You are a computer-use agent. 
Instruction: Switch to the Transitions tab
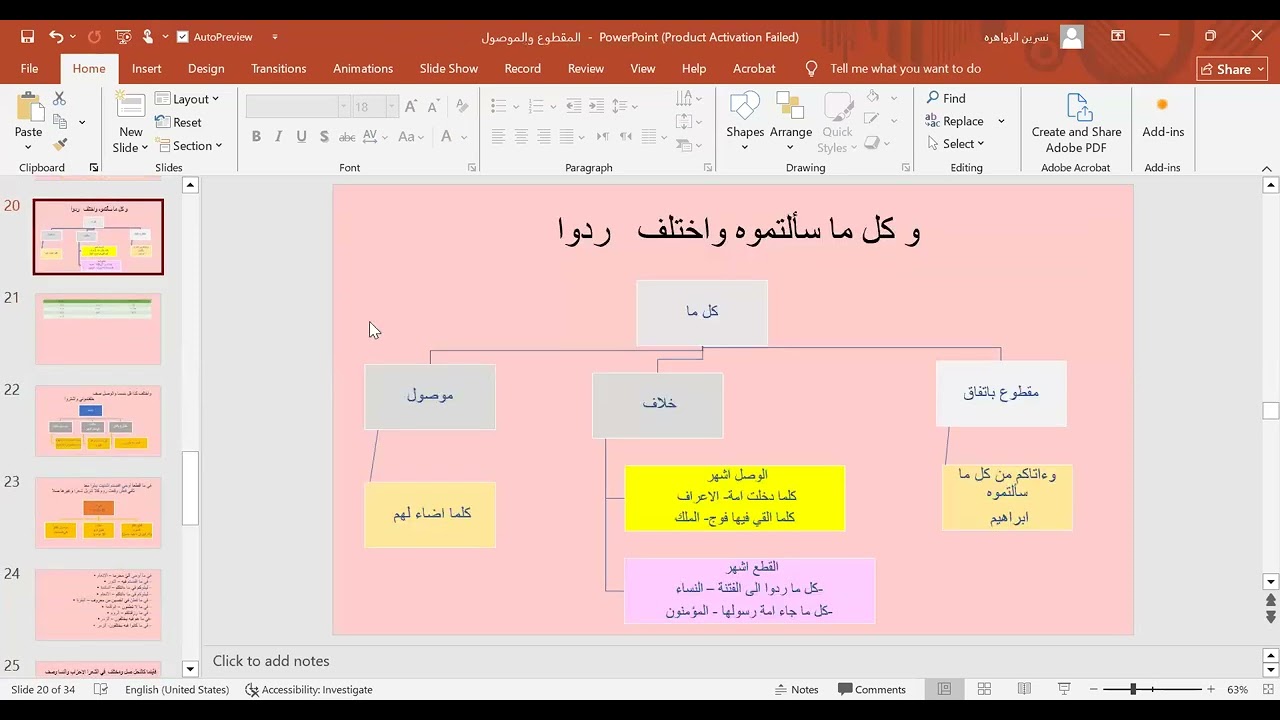[279, 69]
